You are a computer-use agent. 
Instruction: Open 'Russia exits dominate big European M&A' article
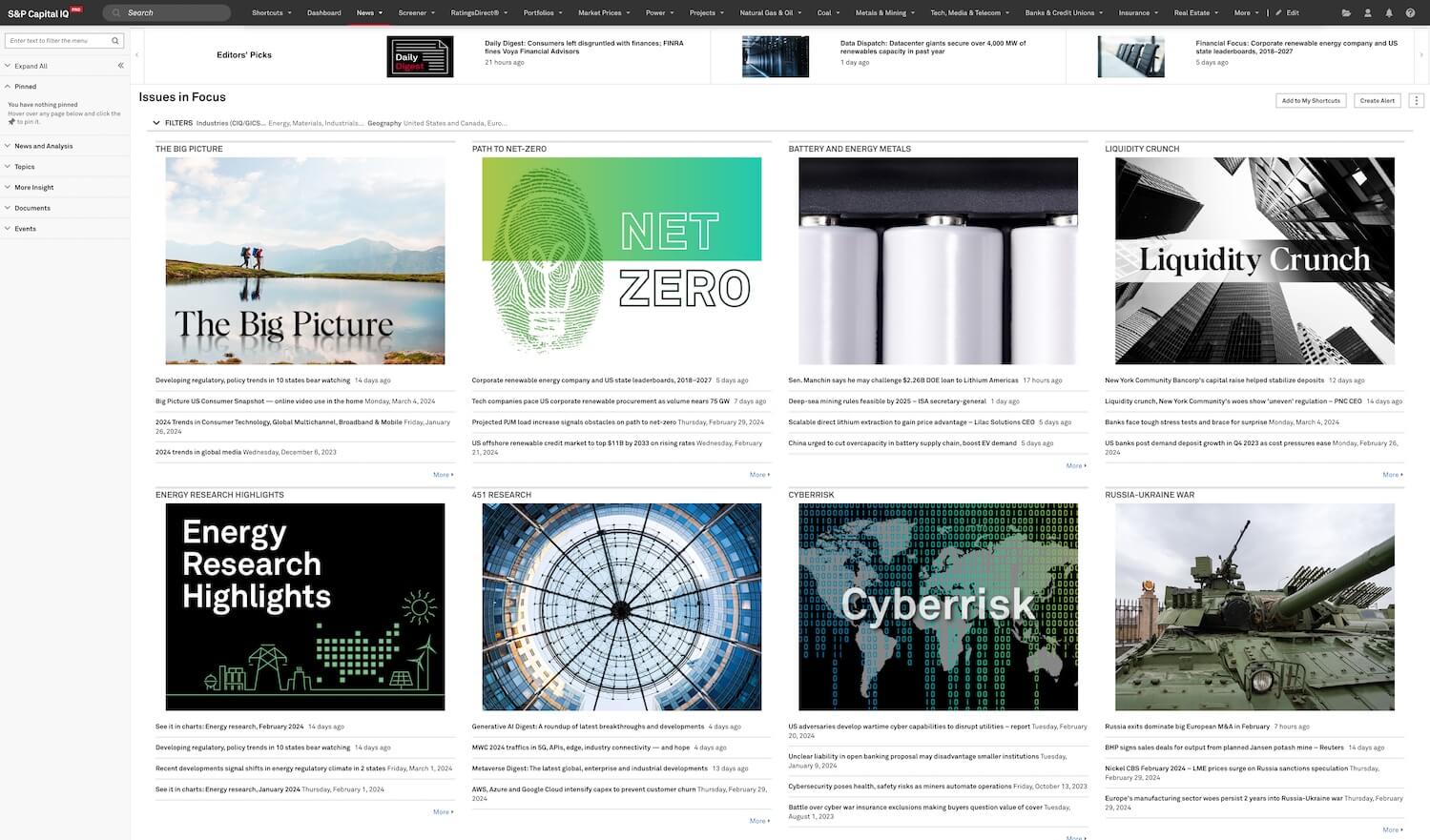(x=1187, y=727)
